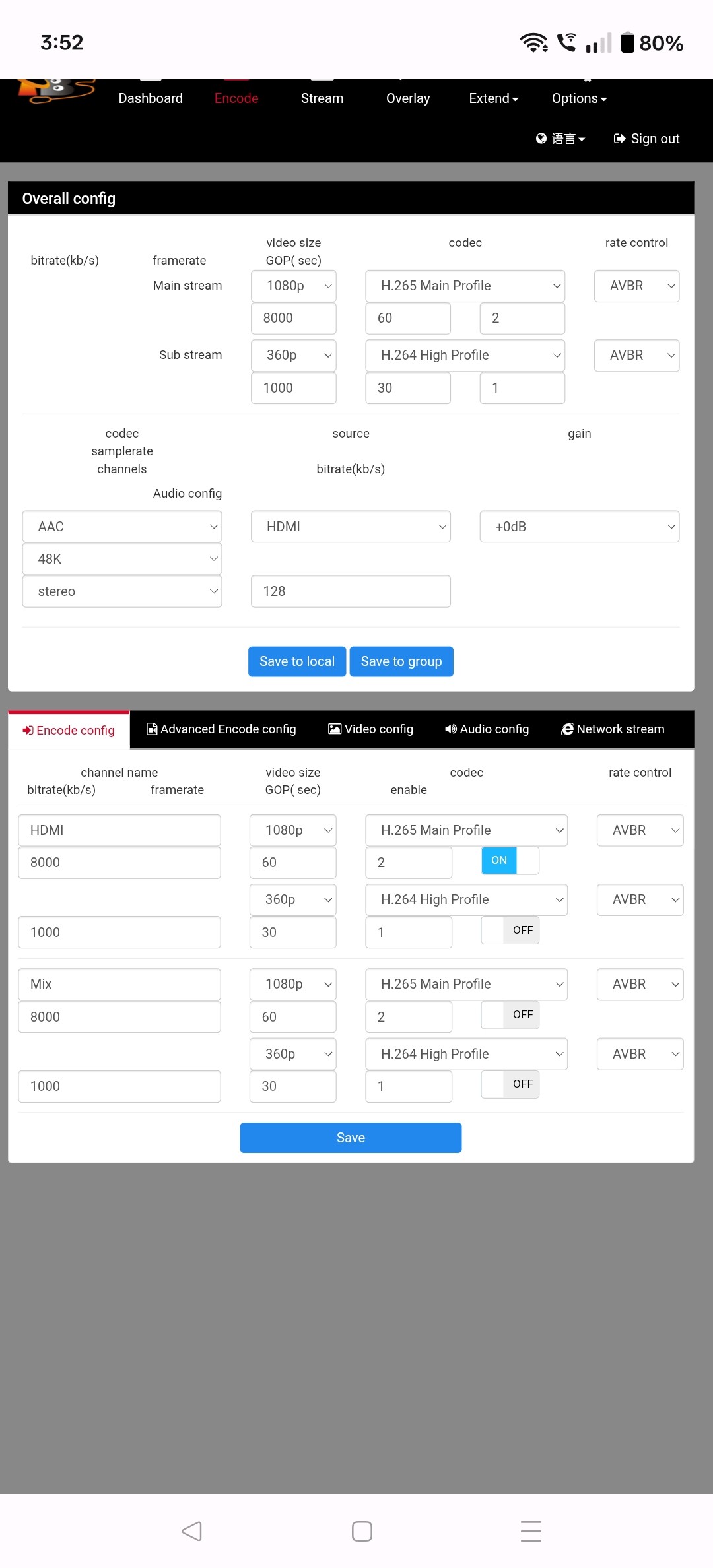Expand Main stream video size dropdown

294,286
